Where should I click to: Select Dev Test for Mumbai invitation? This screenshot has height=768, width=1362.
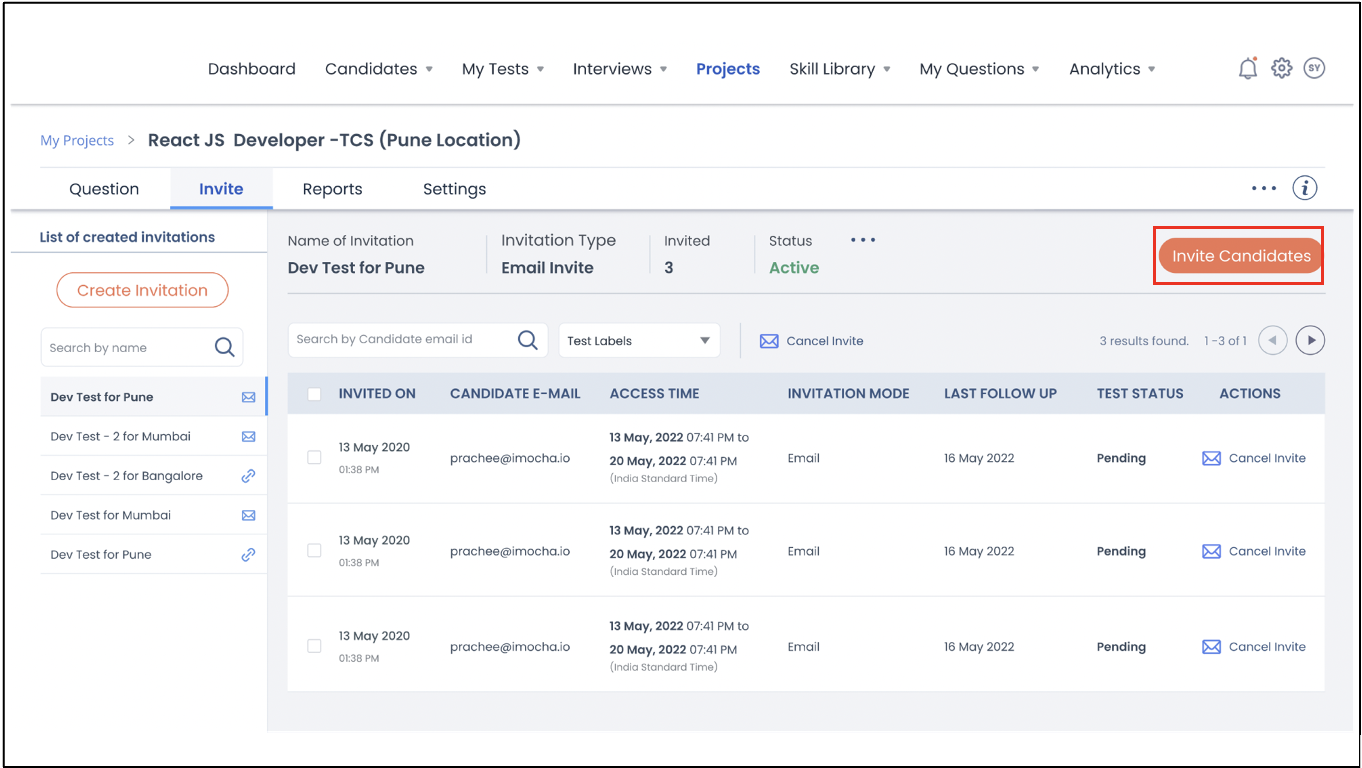click(x=154, y=515)
